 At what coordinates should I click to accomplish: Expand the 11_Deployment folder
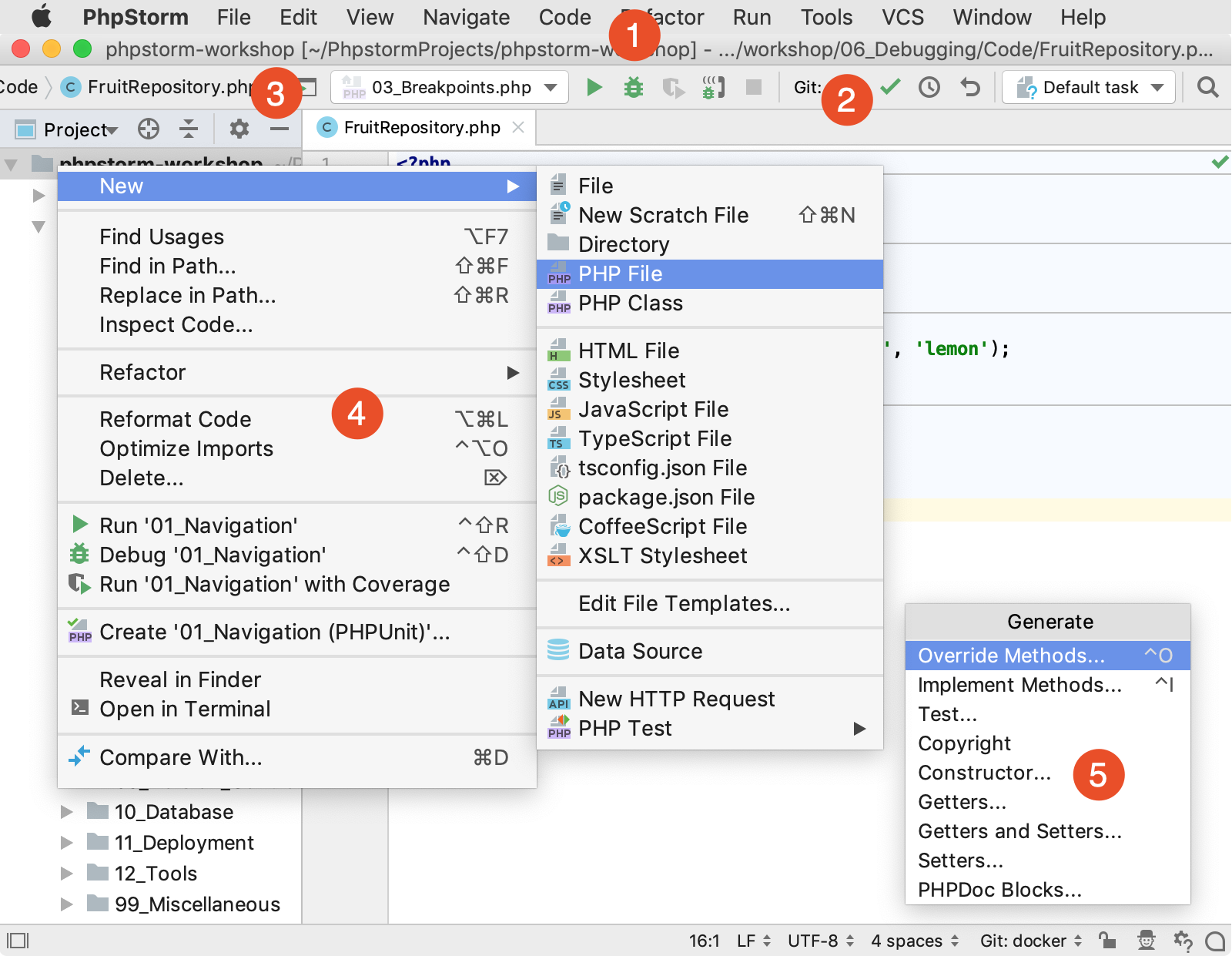[67, 843]
